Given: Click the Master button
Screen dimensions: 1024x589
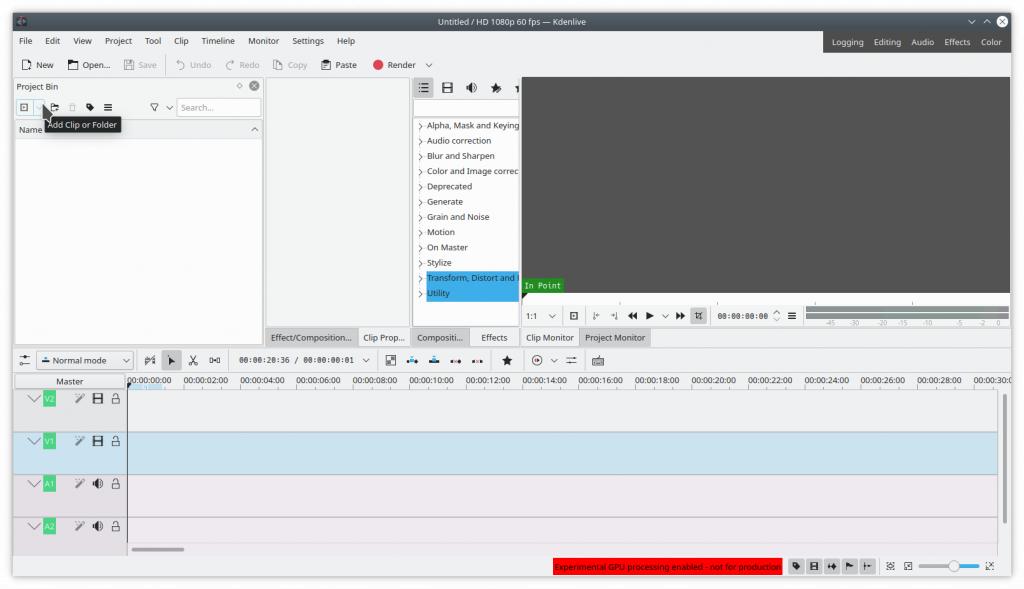Looking at the screenshot, I should coord(70,381).
